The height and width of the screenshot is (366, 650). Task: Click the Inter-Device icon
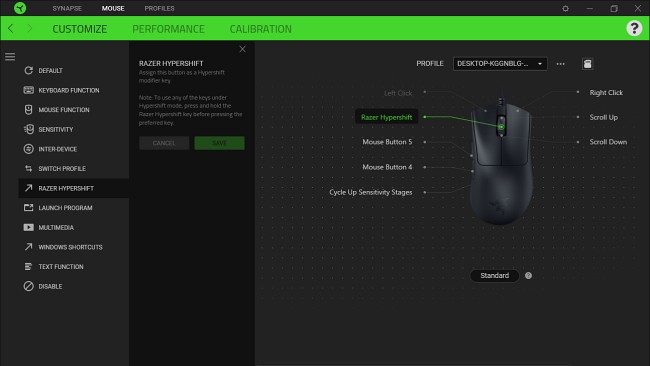pyautogui.click(x=28, y=149)
